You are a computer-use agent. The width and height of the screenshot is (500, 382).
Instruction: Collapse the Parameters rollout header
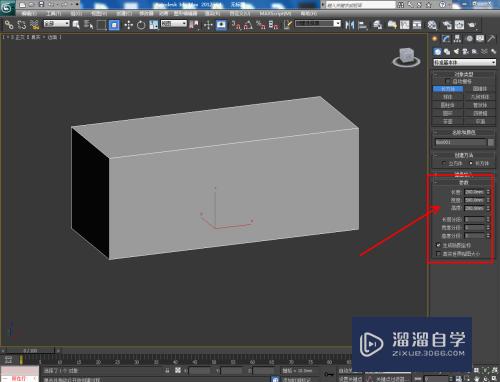click(464, 183)
